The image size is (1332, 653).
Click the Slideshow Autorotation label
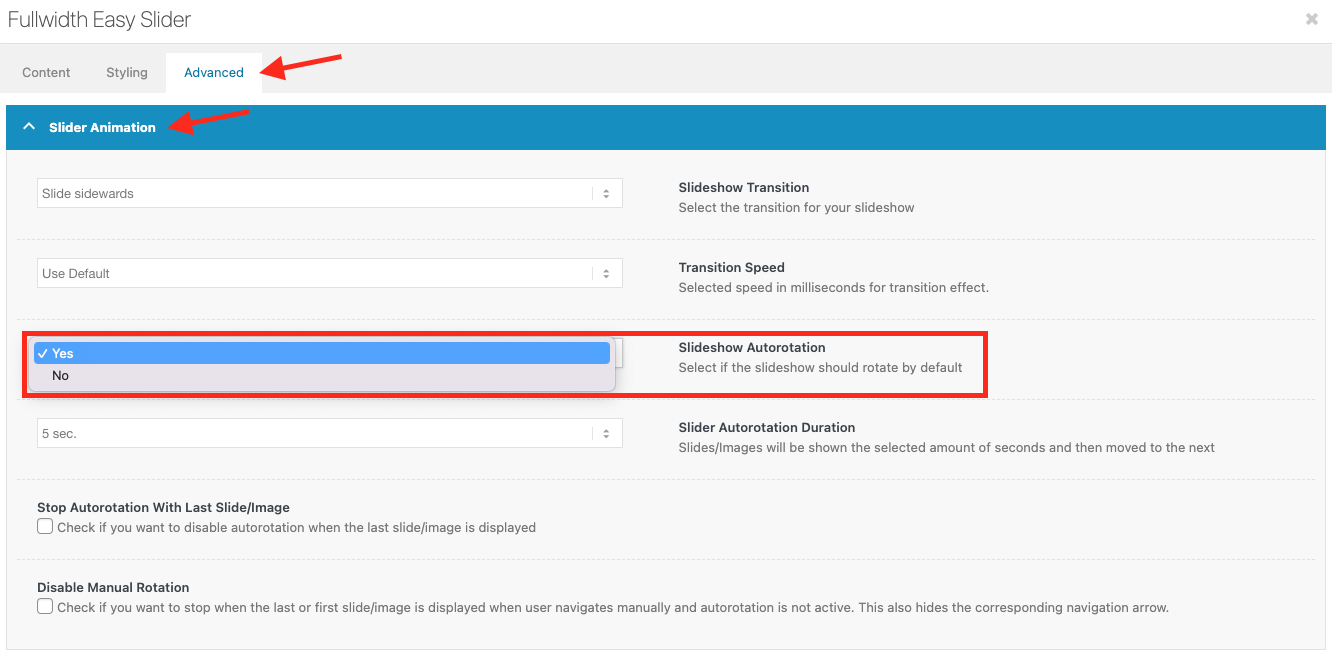[752, 347]
